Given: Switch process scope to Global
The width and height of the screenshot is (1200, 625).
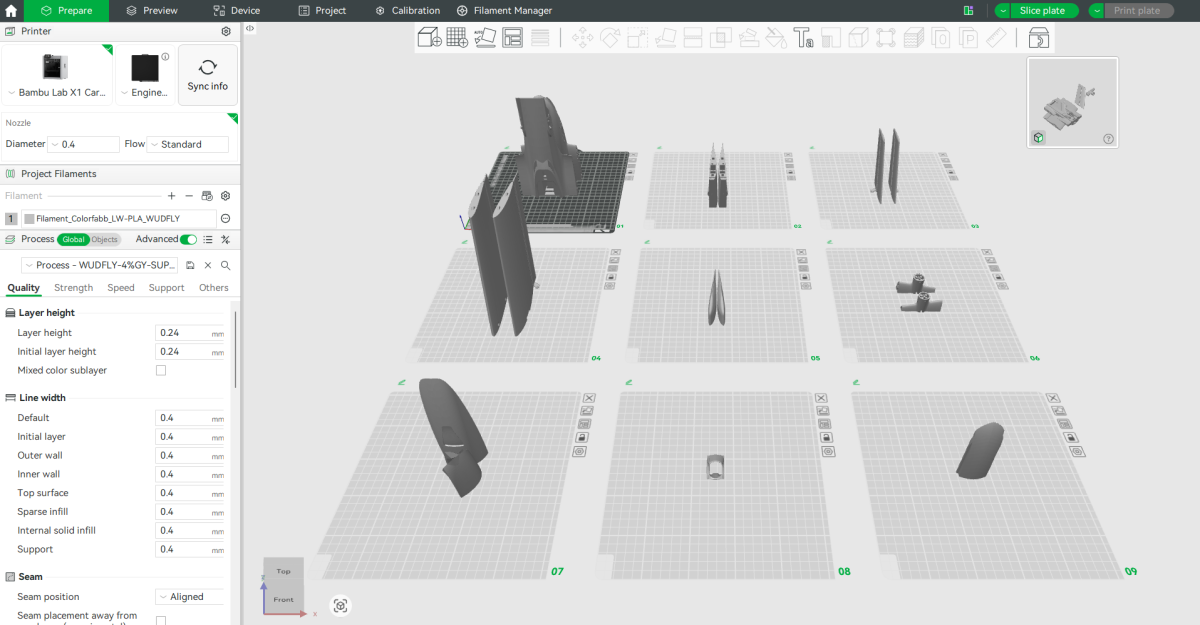Looking at the screenshot, I should click(73, 239).
